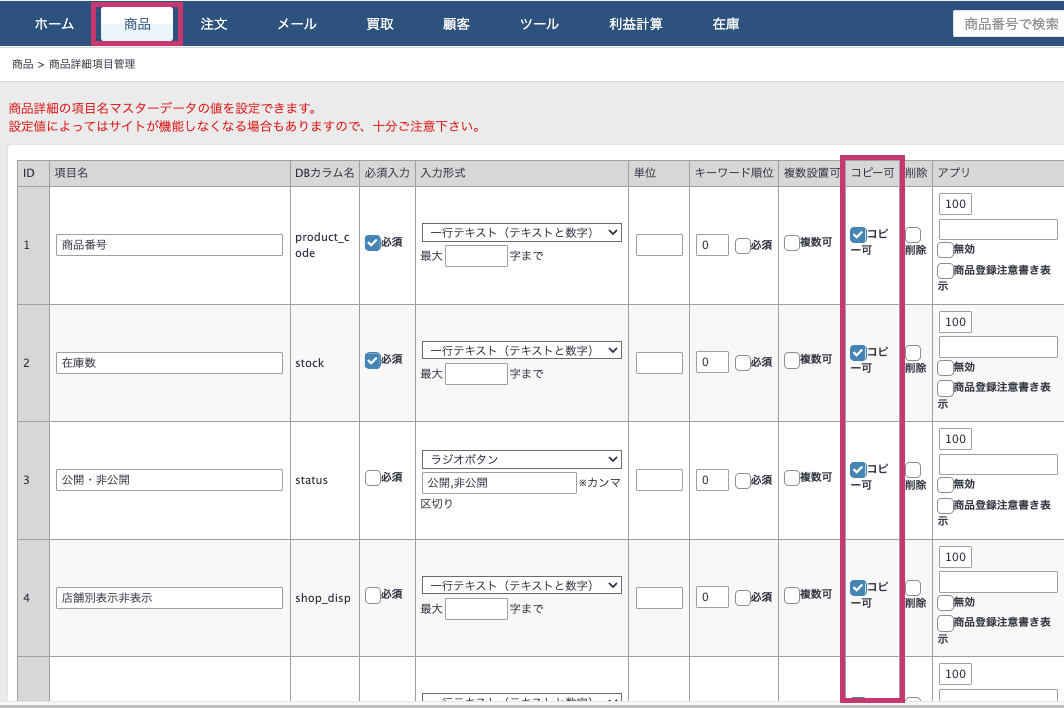
Task: Click max characters field in shop_disp row
Action: (476, 609)
